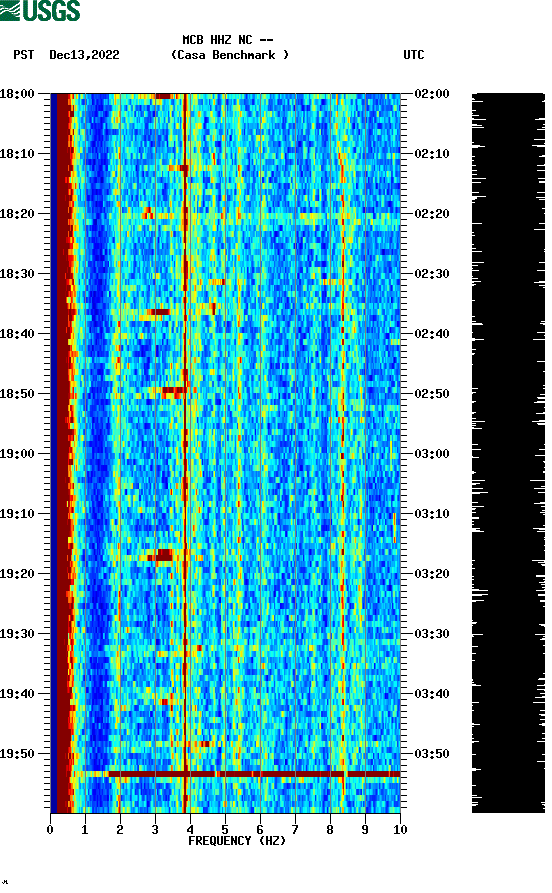This screenshot has width=552, height=893.
Task: Click the frequency axis tick '10'
Action: click(x=400, y=830)
